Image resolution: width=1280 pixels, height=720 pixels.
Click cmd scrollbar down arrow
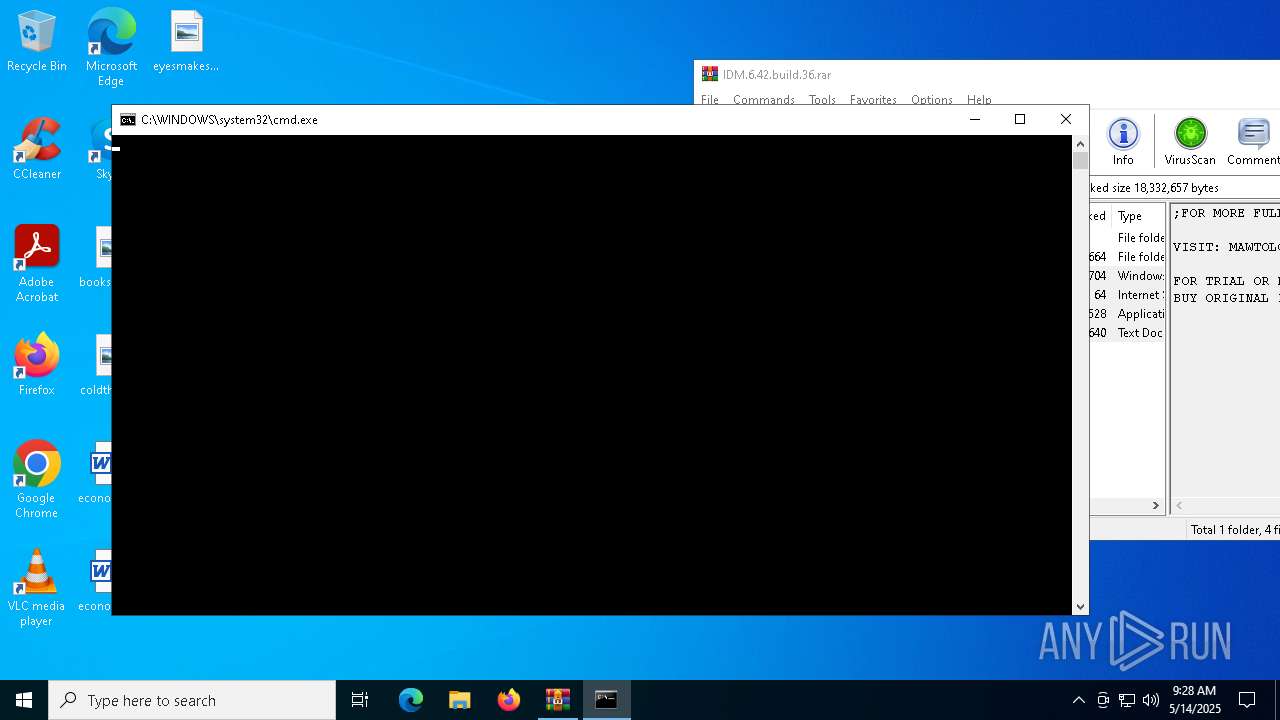pos(1080,606)
